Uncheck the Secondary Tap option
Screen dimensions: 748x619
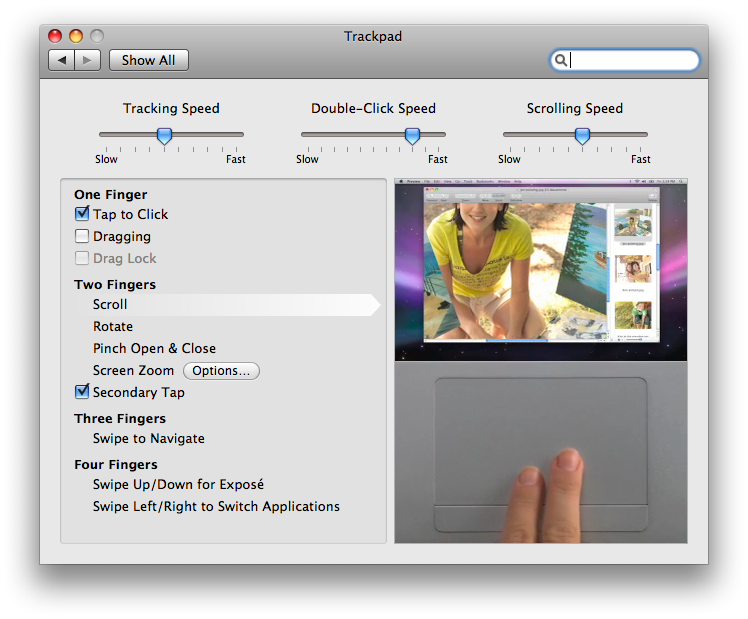82,392
